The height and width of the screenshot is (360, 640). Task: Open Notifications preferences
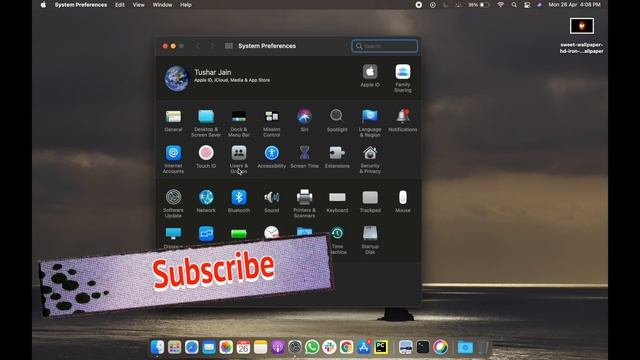pyautogui.click(x=403, y=116)
